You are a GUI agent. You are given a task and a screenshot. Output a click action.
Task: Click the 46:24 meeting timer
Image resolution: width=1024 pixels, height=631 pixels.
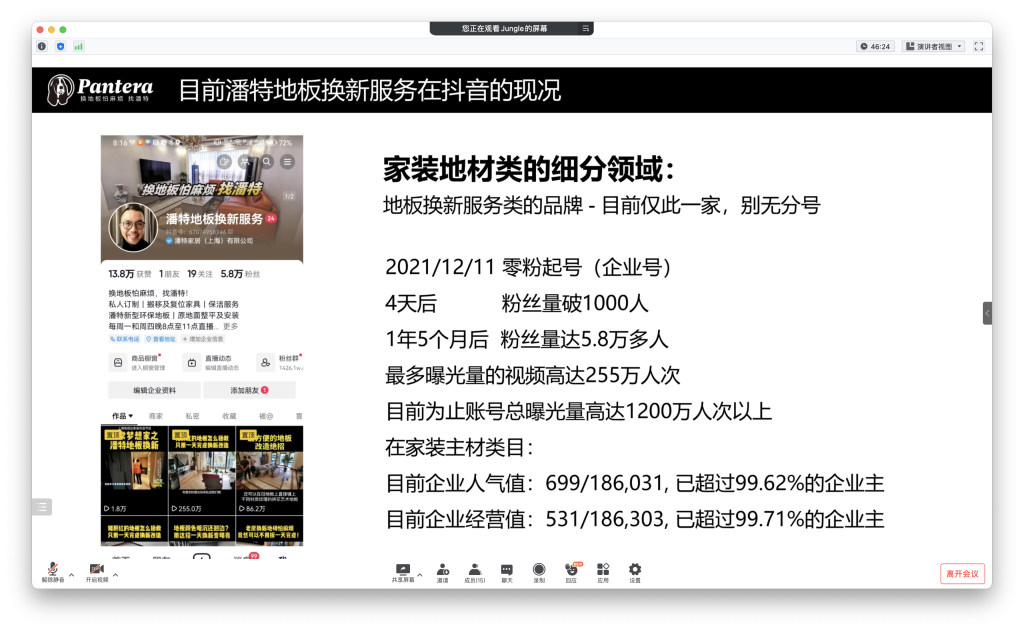click(875, 46)
